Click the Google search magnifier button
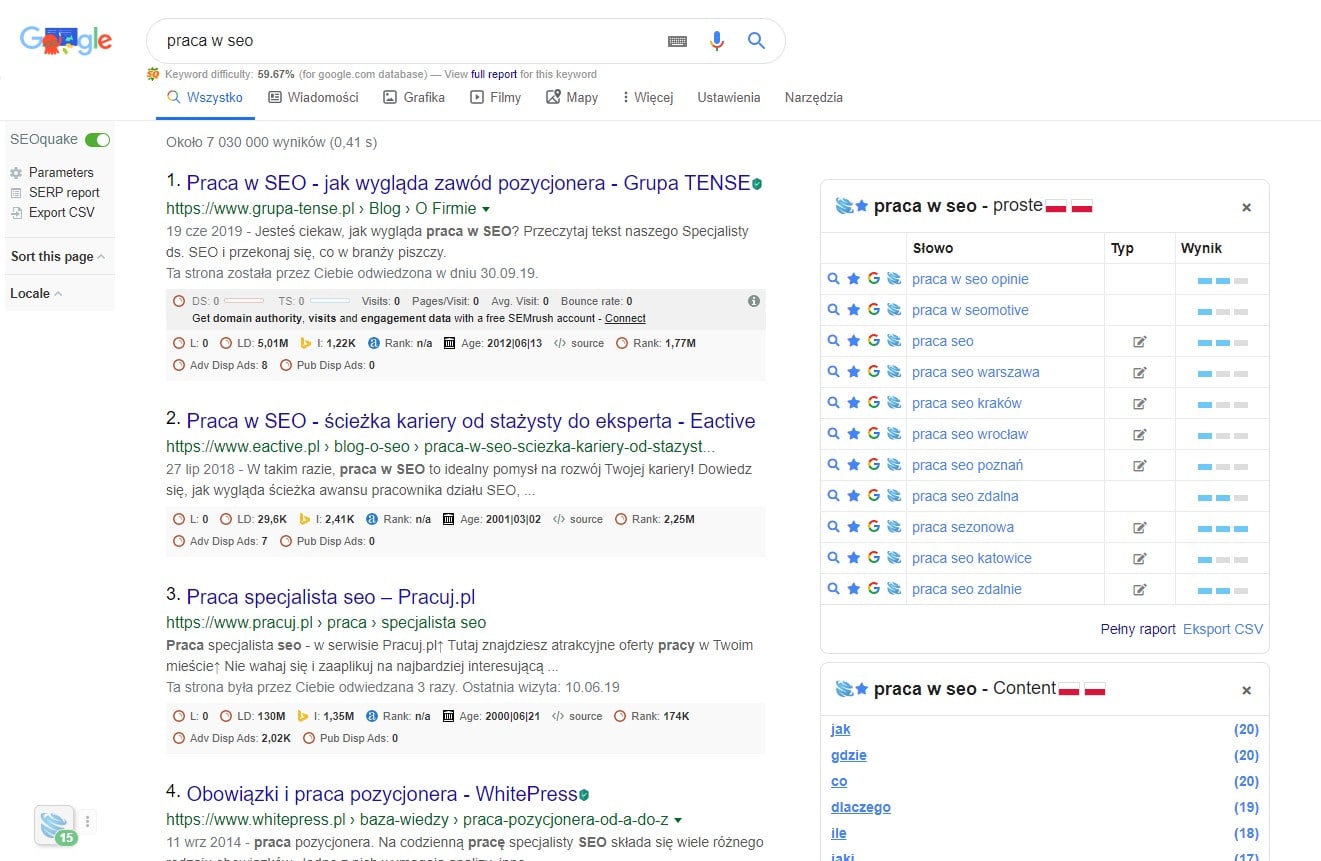This screenshot has height=861, width=1321. point(756,41)
